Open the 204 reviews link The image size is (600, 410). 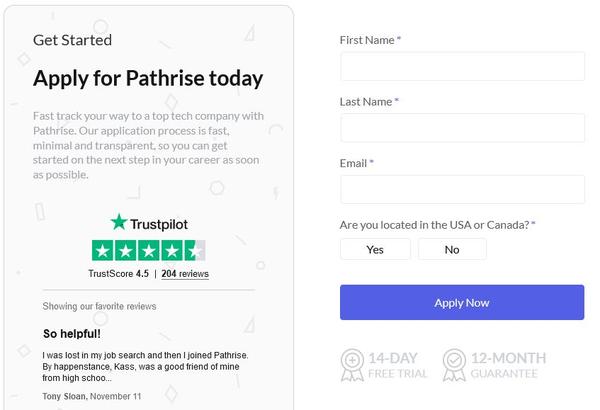[185, 274]
